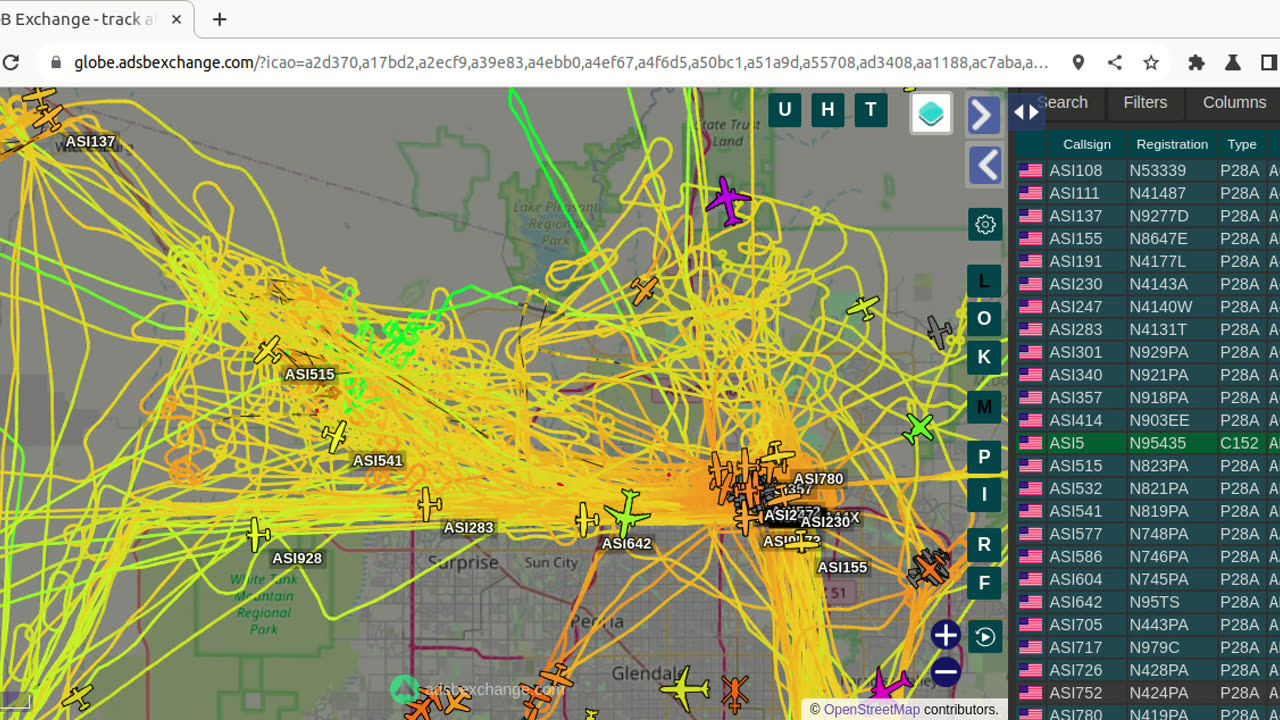Click the R map option button
The height and width of the screenshot is (720, 1280).
[x=984, y=544]
